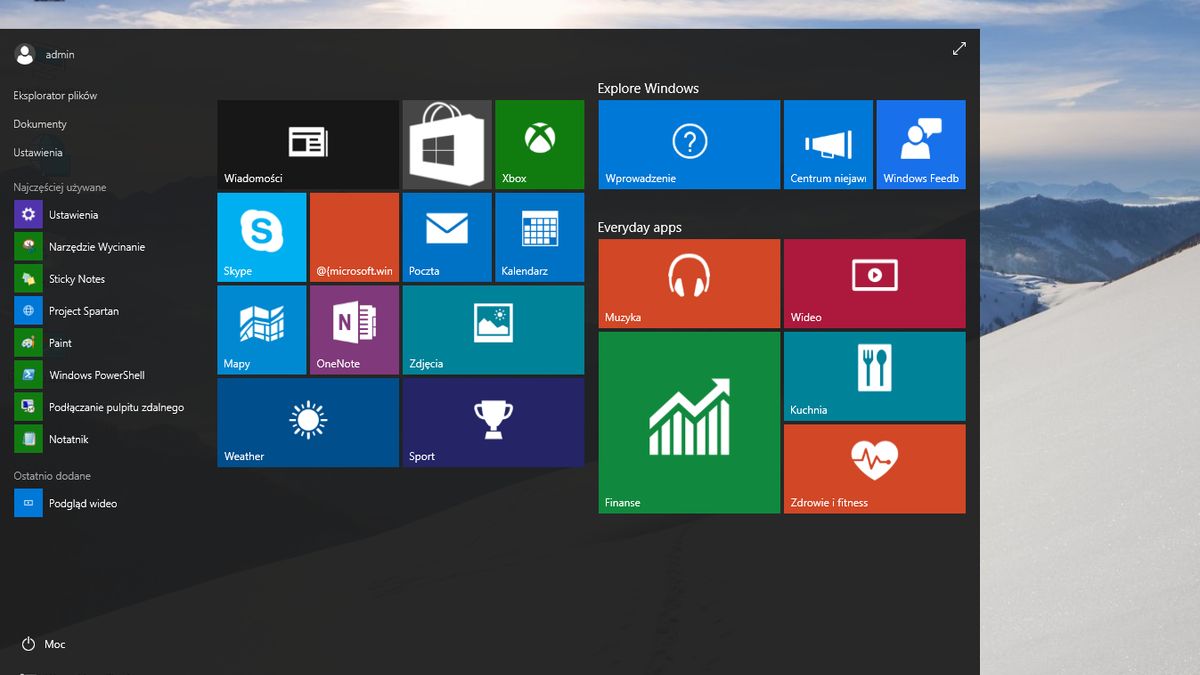Open the Sport trophy tile

(493, 422)
